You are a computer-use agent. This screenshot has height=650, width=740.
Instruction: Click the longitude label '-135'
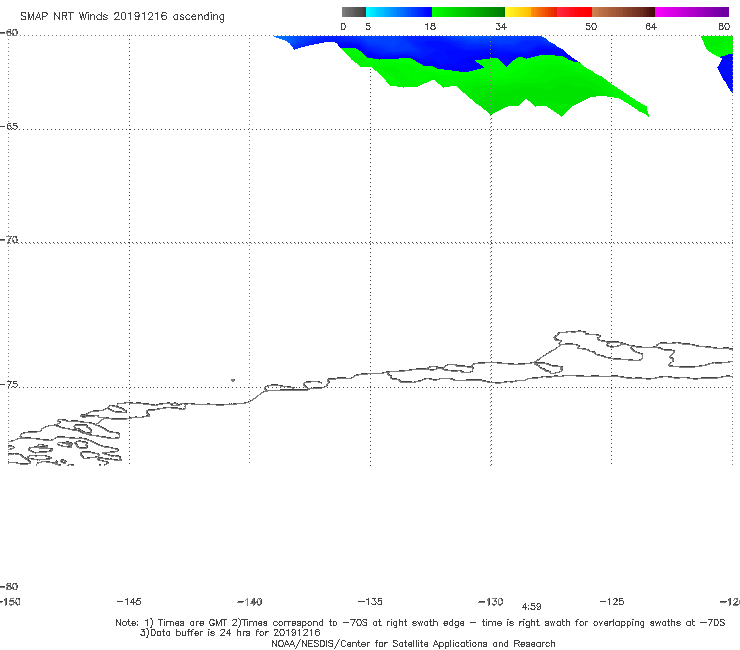370,601
